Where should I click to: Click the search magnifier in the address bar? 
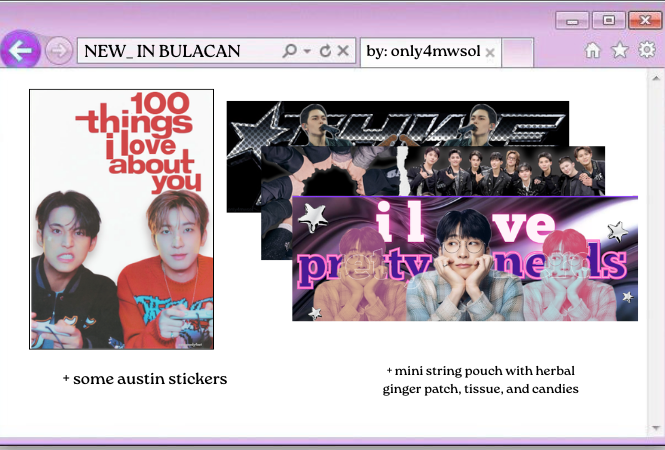(x=290, y=50)
